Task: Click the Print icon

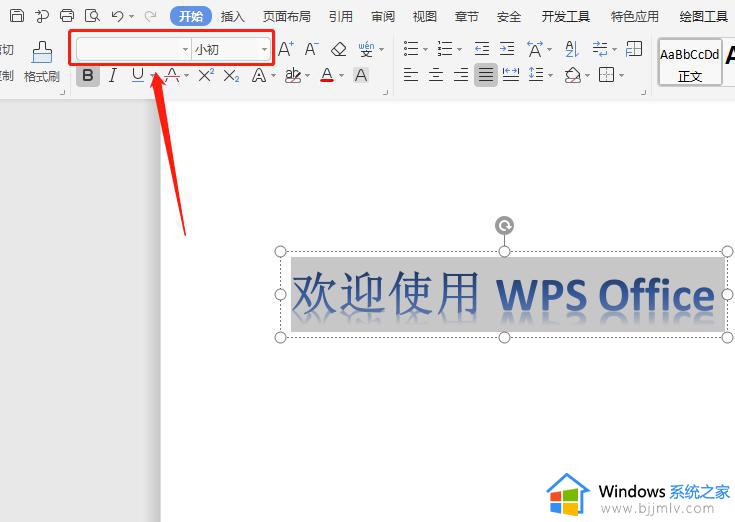Action: click(x=67, y=16)
